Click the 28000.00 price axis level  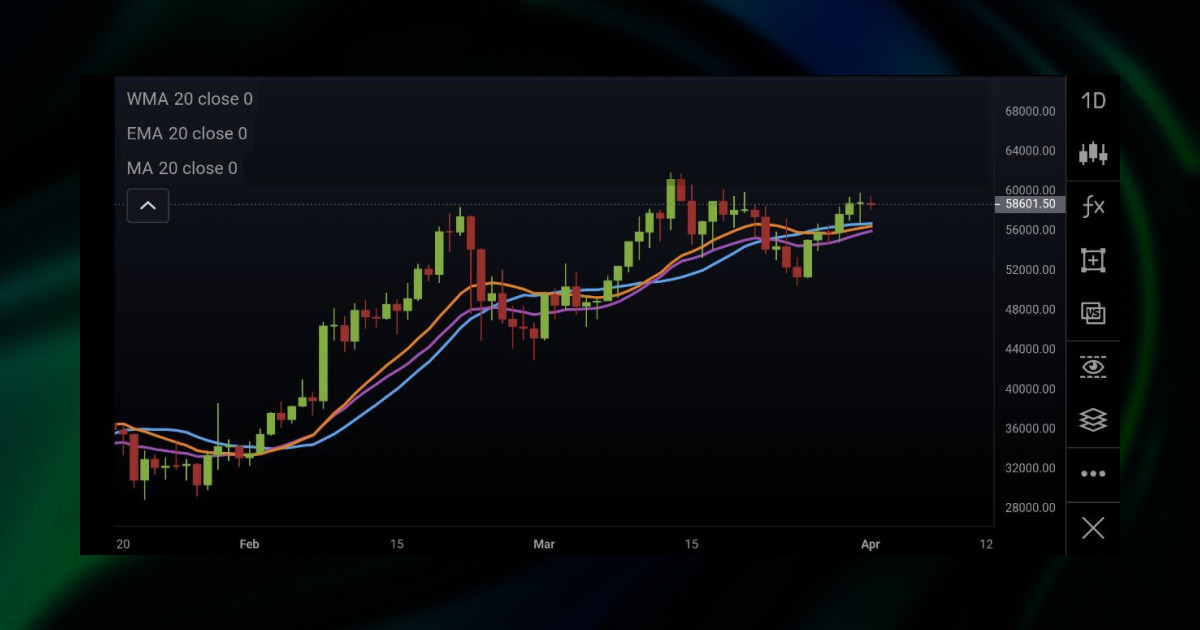point(1030,507)
